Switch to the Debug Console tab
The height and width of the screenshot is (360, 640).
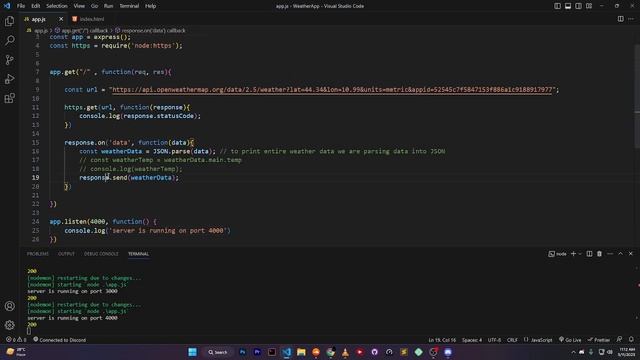[101, 254]
